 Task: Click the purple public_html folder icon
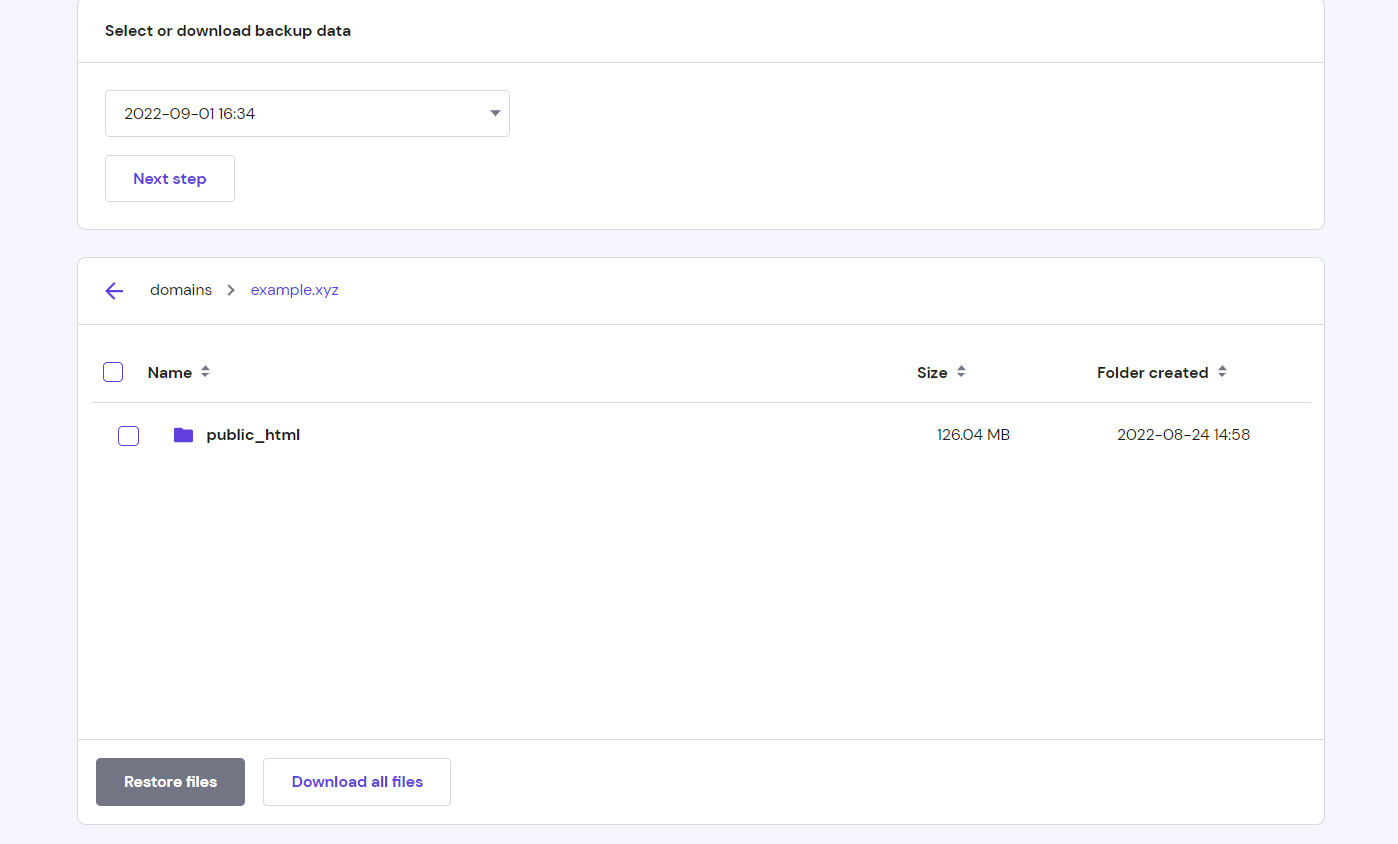point(183,435)
